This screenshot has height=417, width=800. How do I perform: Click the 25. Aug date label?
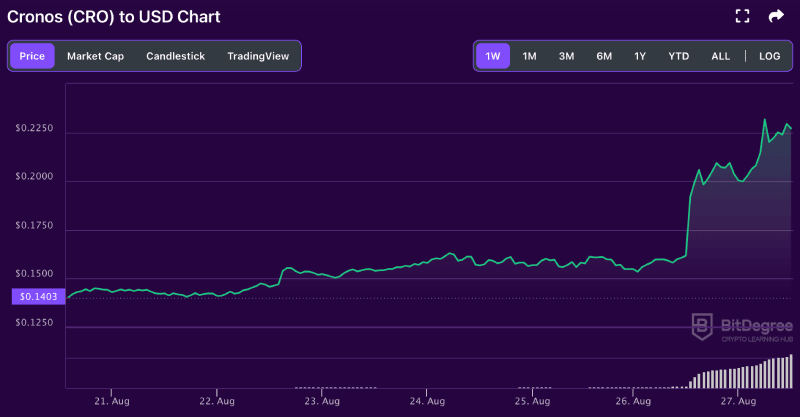pos(532,401)
